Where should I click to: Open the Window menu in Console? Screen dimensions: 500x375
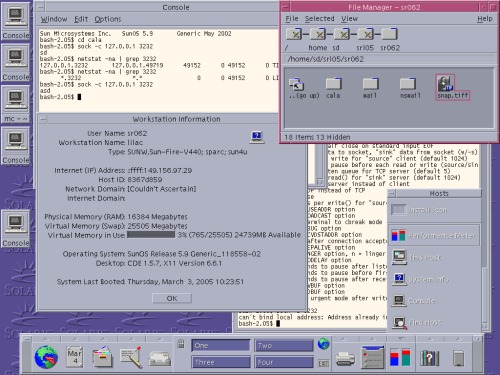click(x=54, y=19)
